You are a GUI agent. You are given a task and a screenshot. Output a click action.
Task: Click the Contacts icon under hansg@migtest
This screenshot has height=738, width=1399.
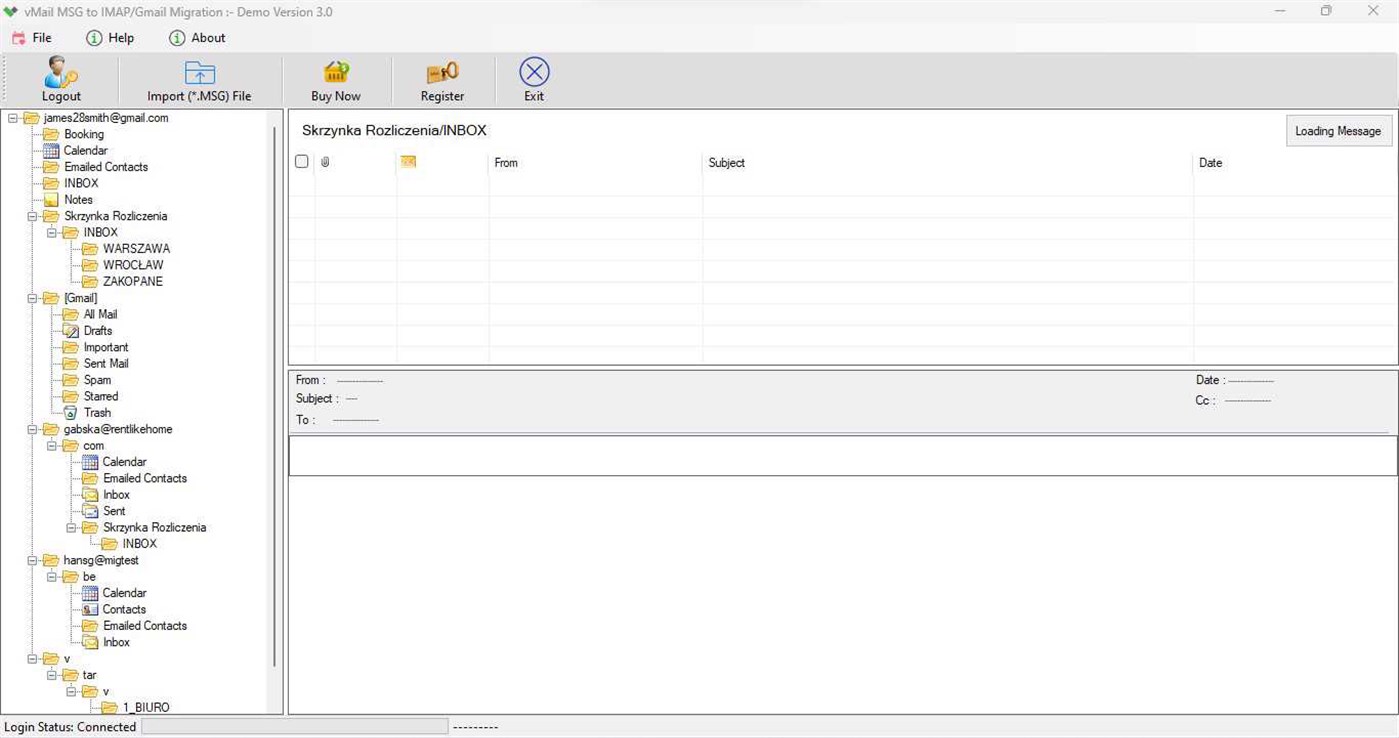(x=90, y=610)
